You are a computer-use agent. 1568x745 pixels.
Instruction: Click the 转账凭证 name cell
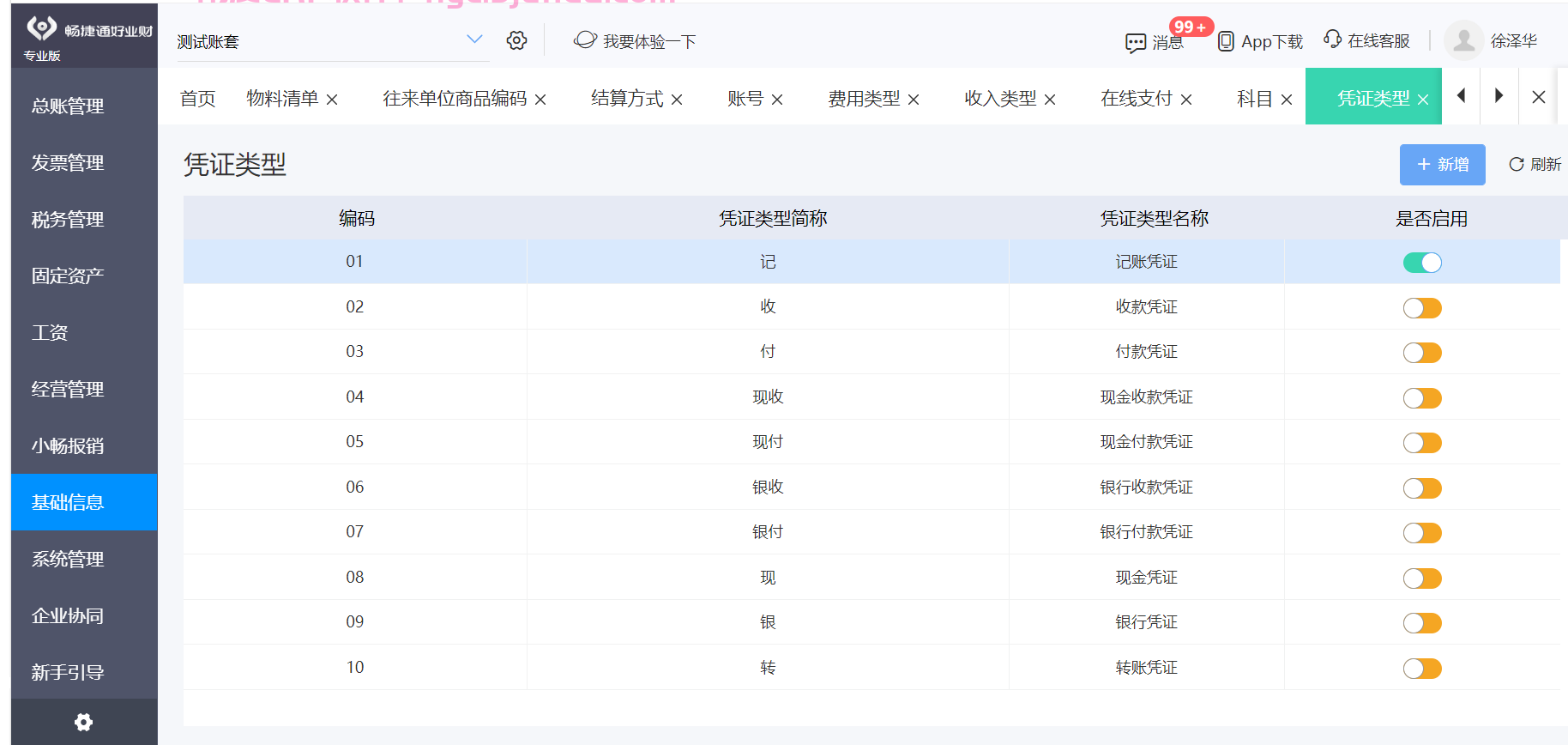coord(1146,667)
